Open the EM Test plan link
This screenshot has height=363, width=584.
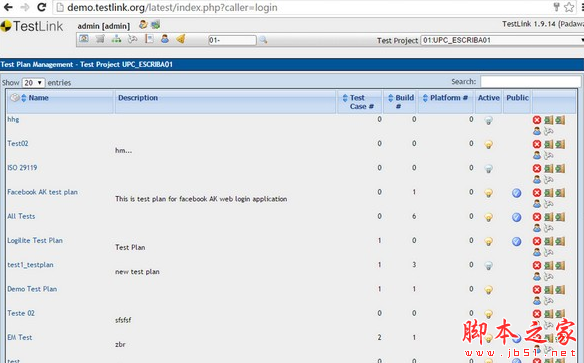(x=20, y=337)
